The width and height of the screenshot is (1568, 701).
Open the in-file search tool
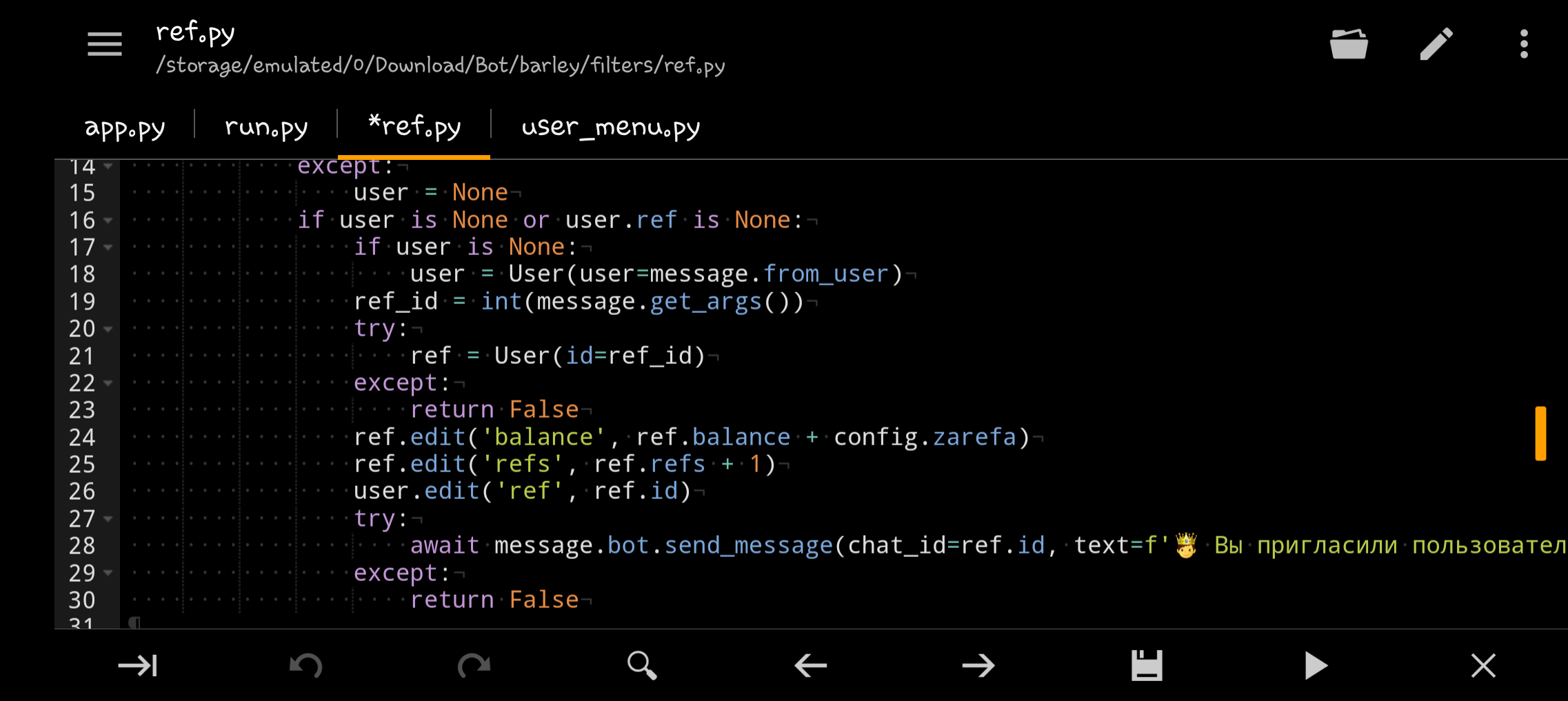pos(641,665)
